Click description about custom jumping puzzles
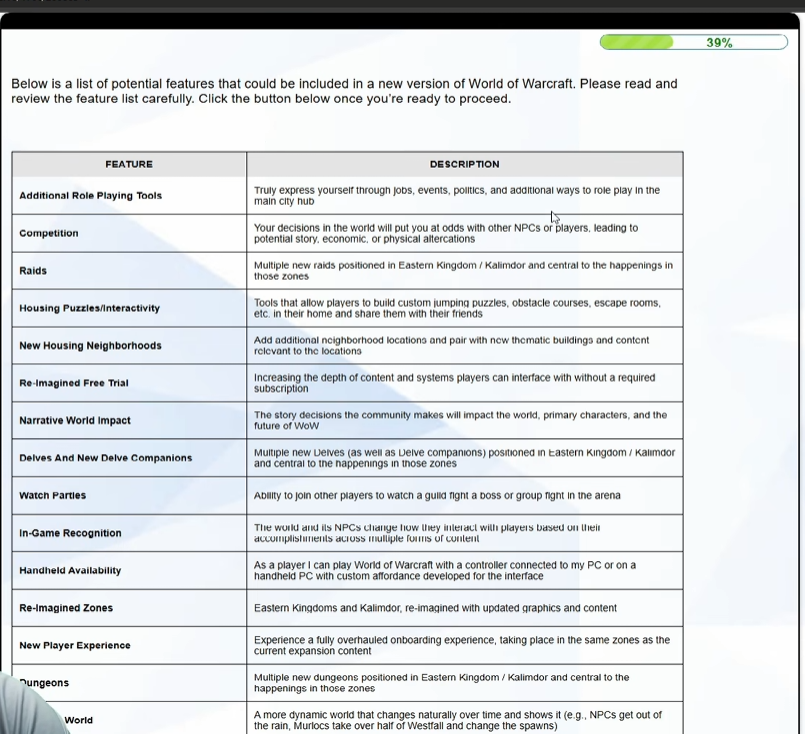The height and width of the screenshot is (734, 805). pyautogui.click(x=457, y=308)
